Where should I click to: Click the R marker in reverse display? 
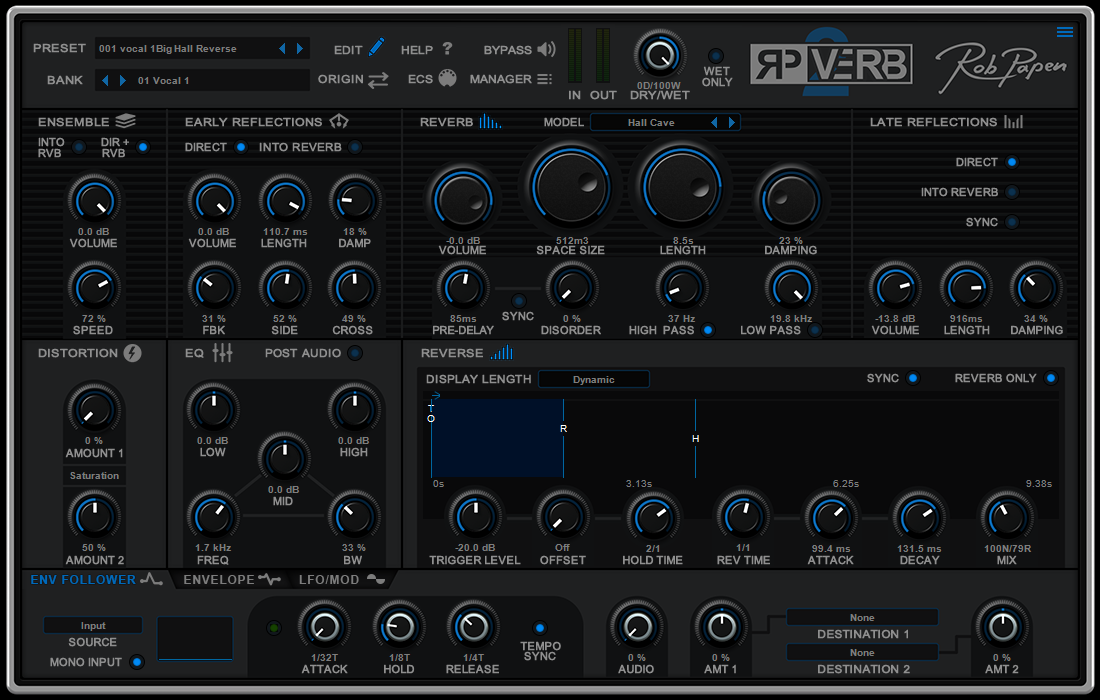point(563,428)
